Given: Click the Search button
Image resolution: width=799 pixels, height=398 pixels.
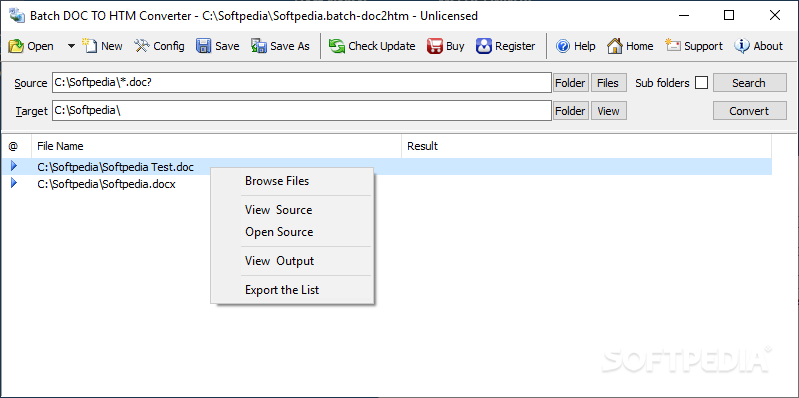Looking at the screenshot, I should pyautogui.click(x=750, y=83).
